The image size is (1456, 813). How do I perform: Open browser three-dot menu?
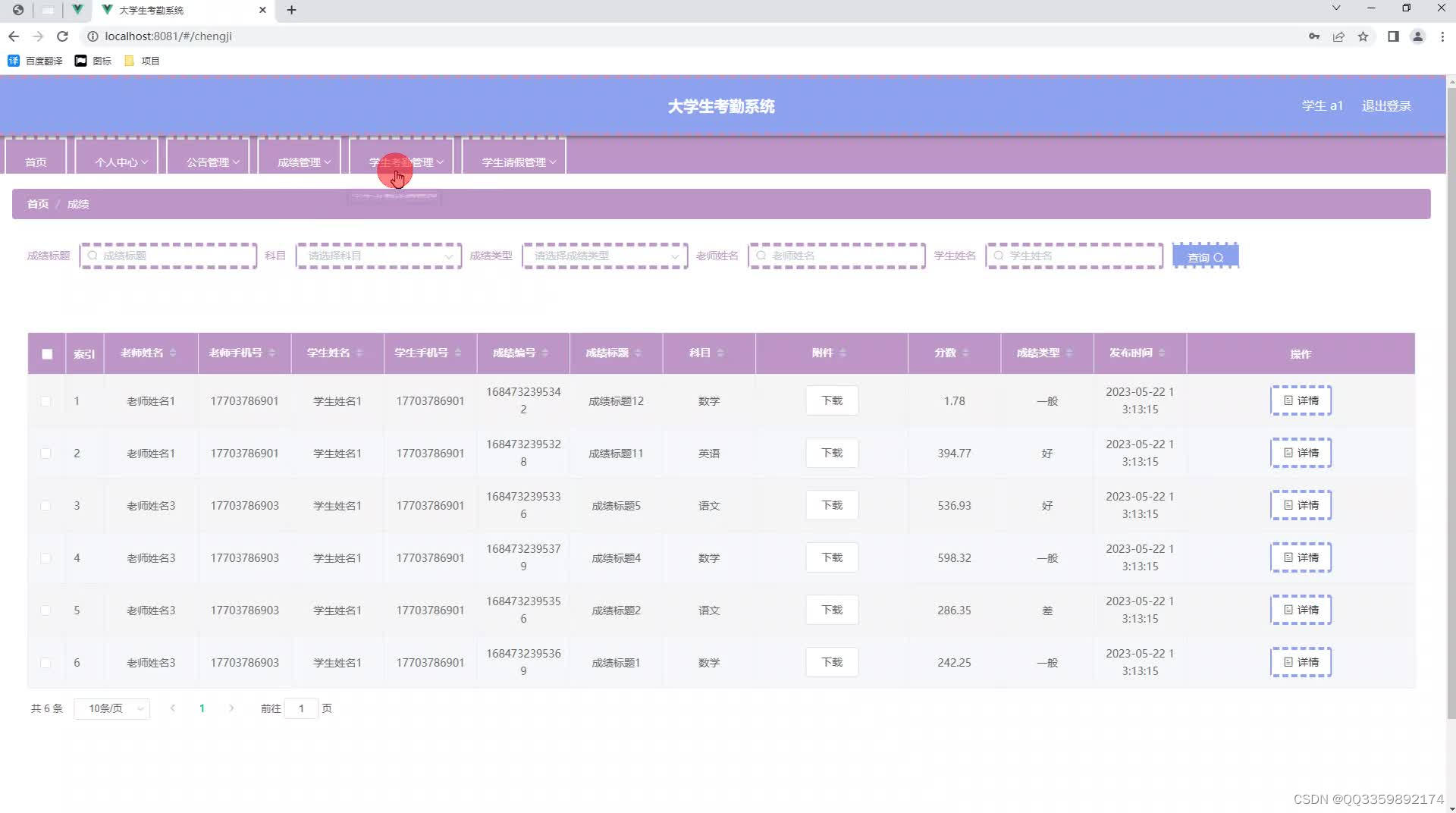tap(1442, 36)
